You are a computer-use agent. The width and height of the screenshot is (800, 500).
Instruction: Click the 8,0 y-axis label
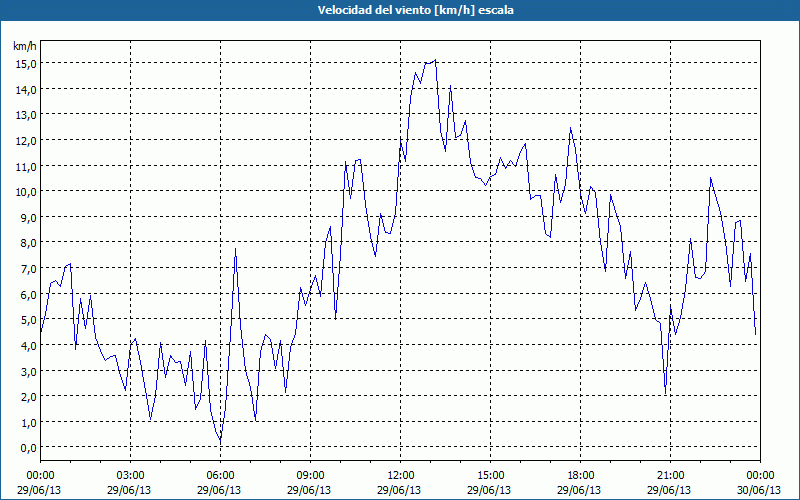[28, 243]
